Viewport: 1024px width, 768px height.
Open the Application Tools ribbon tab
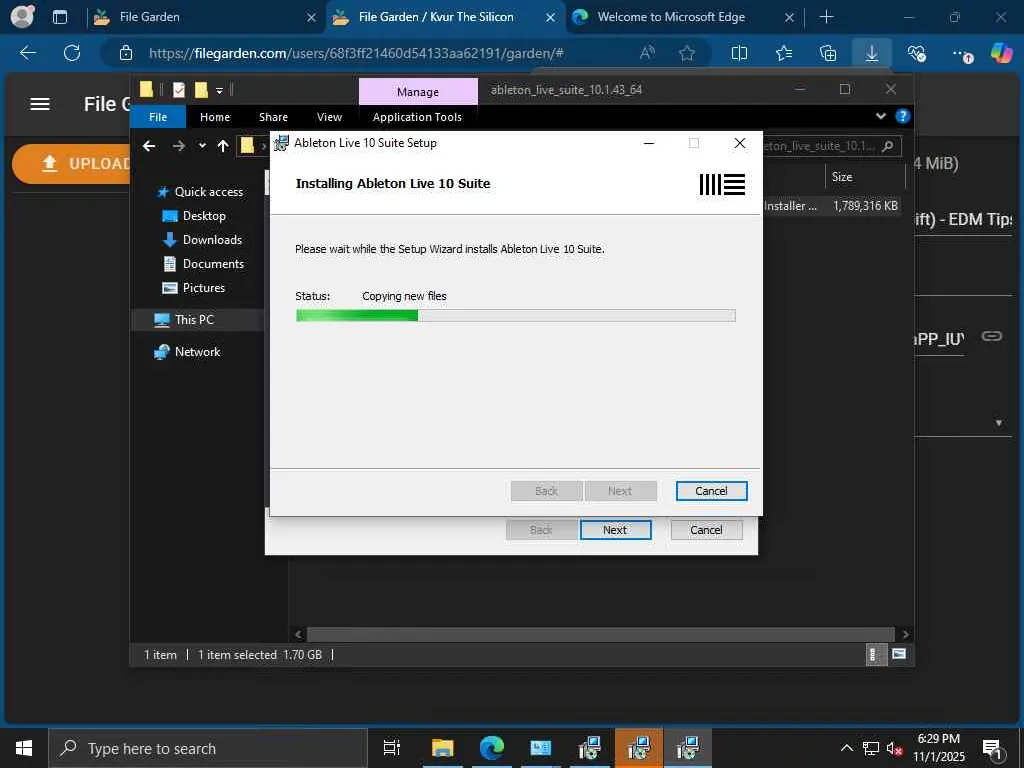417,117
